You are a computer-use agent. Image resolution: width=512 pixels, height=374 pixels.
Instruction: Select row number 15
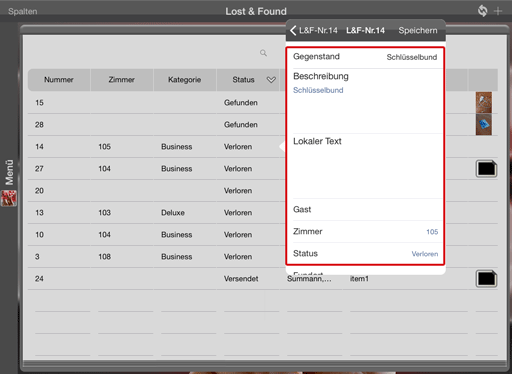tap(39, 103)
